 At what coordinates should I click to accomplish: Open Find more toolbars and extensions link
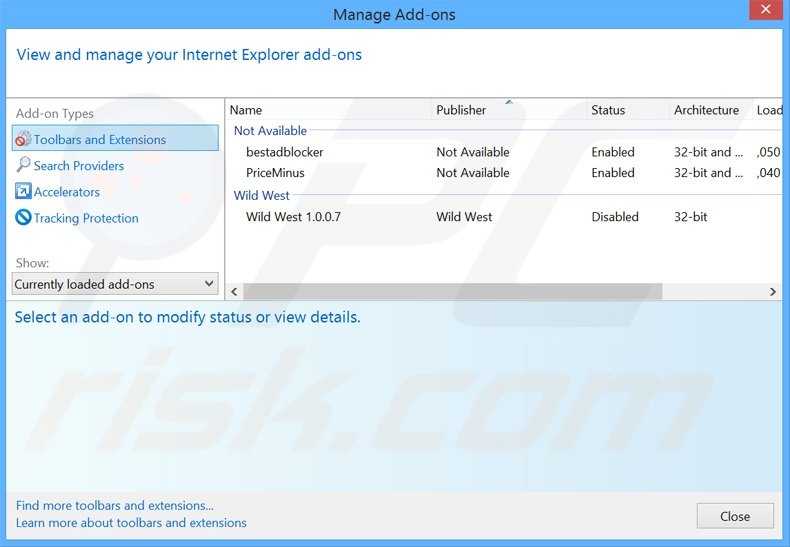(x=115, y=506)
